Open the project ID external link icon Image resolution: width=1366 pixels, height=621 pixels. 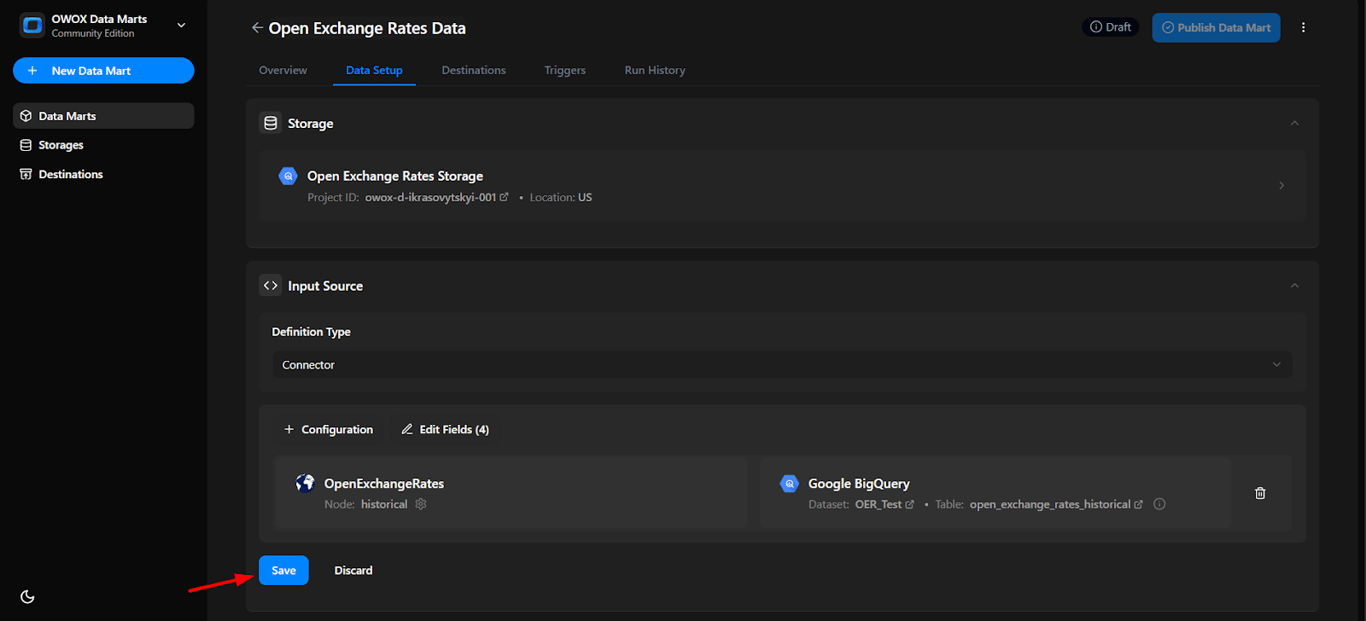pos(504,197)
